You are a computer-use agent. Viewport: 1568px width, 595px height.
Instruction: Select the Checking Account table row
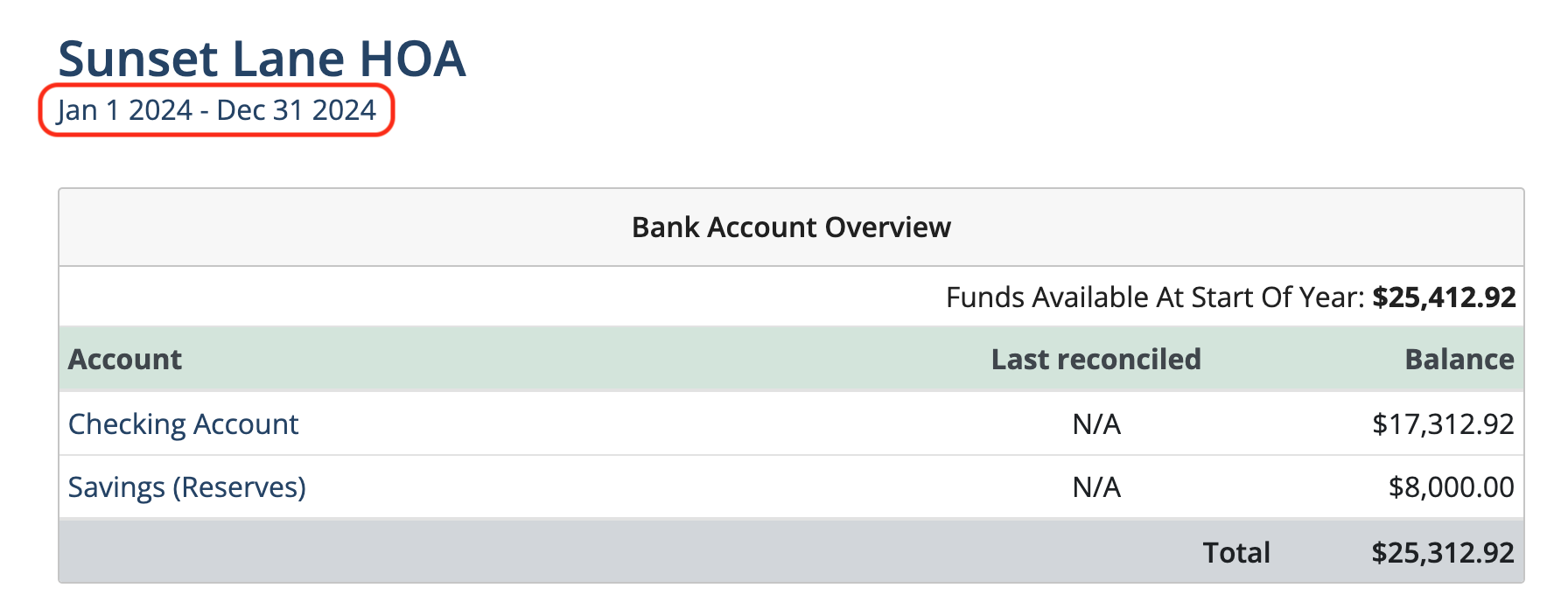(791, 423)
